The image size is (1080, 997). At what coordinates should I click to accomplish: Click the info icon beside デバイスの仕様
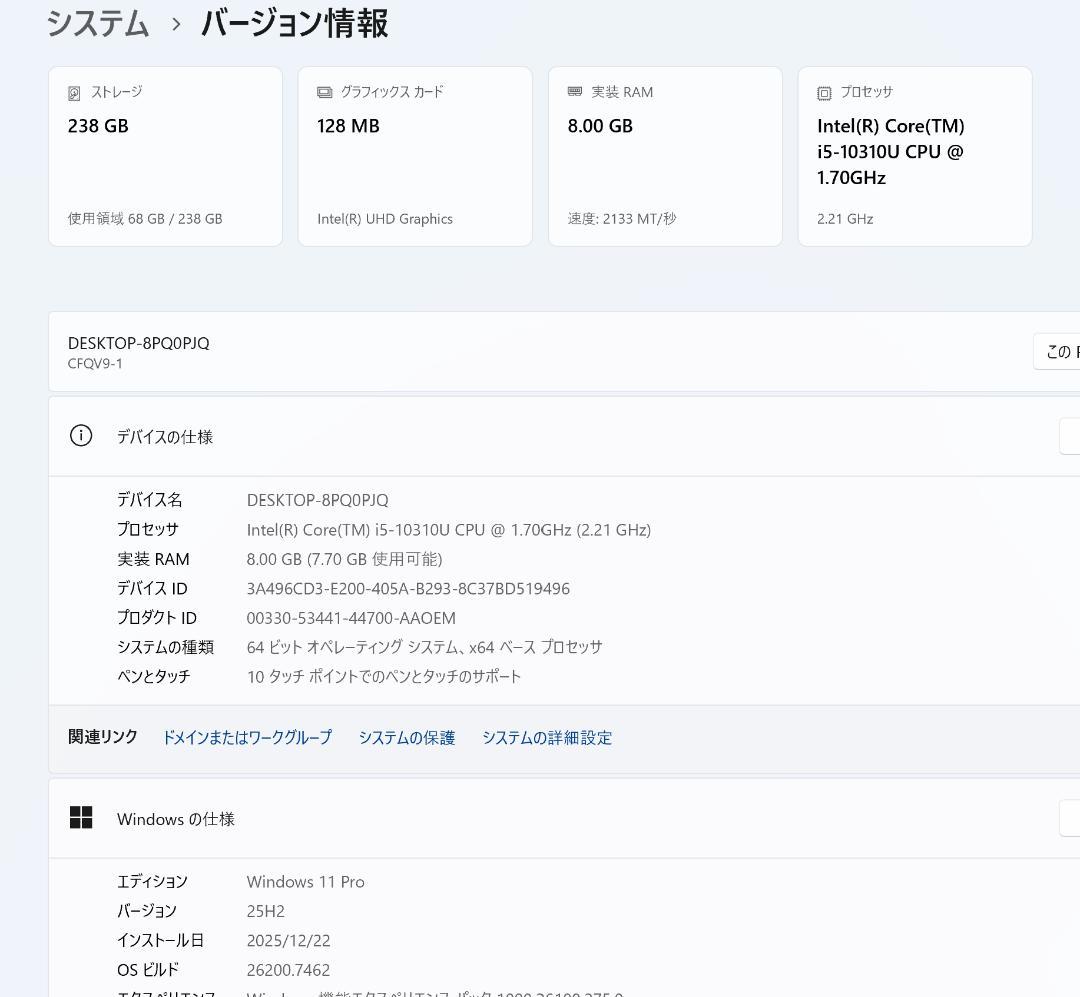pos(81,435)
